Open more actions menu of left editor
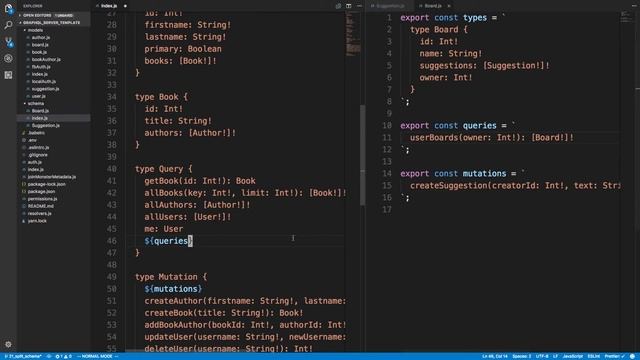The width and height of the screenshot is (640, 360). click(359, 6)
